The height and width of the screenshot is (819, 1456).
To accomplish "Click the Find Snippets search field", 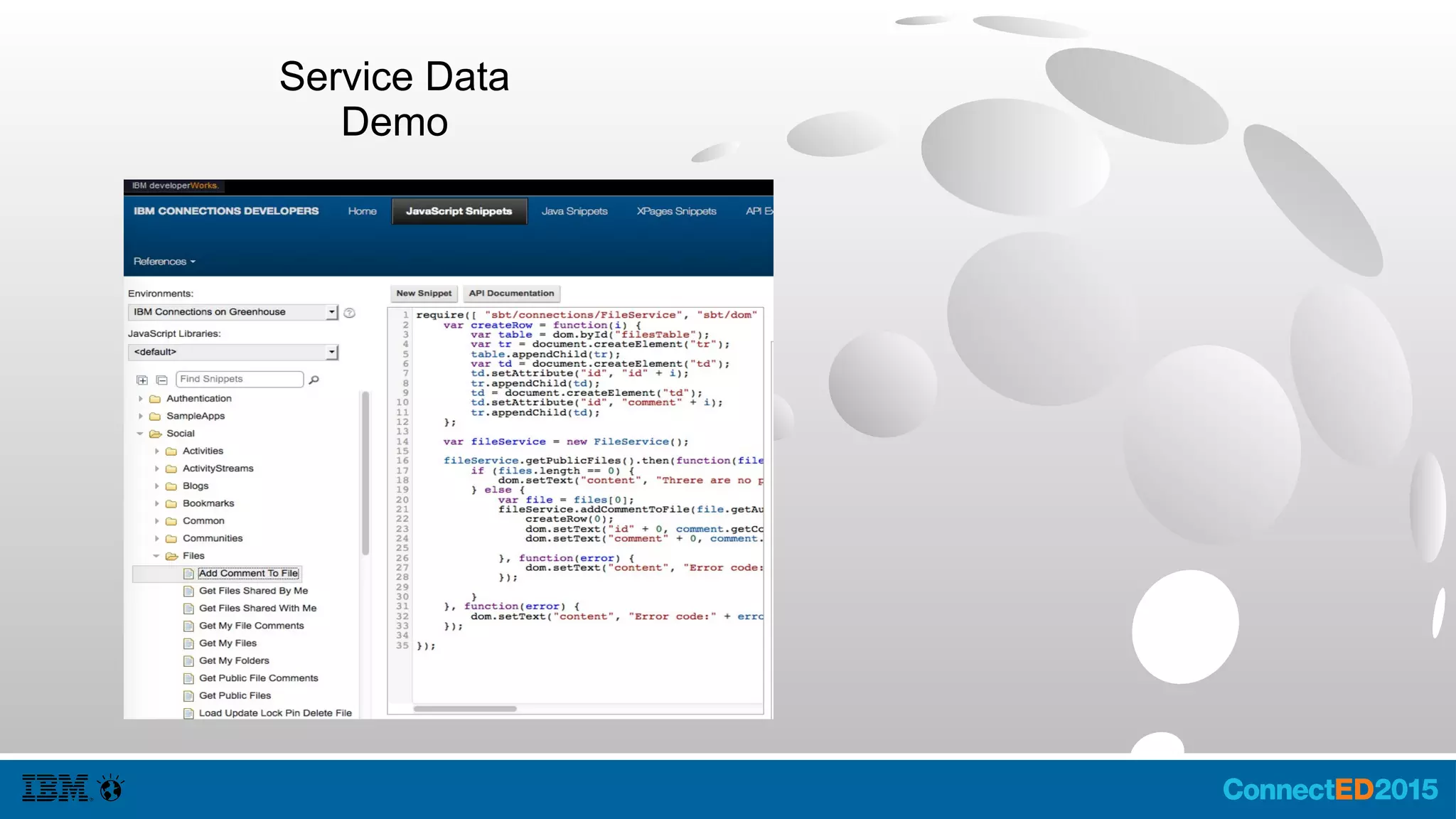I will [x=240, y=379].
